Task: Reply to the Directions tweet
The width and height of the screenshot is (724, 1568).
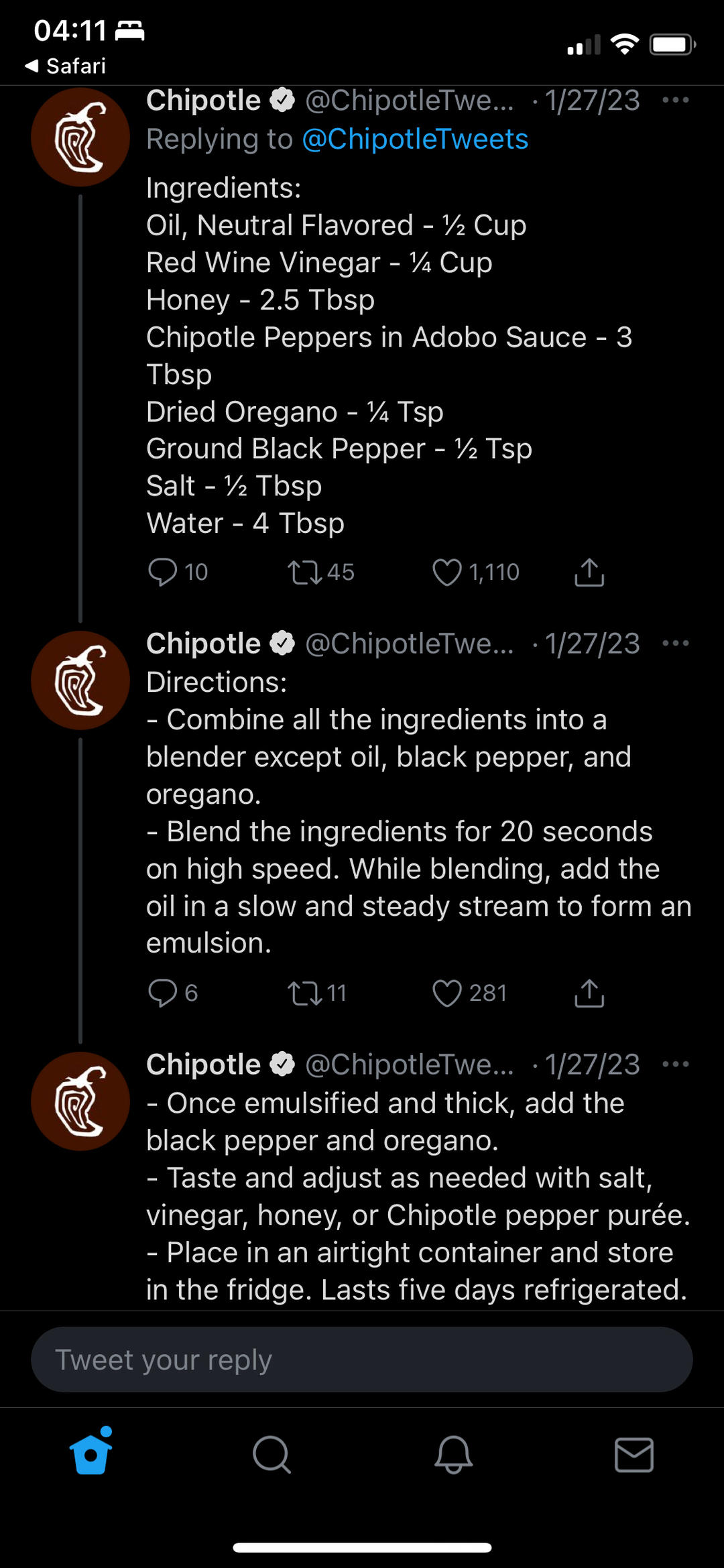Action: point(162,993)
